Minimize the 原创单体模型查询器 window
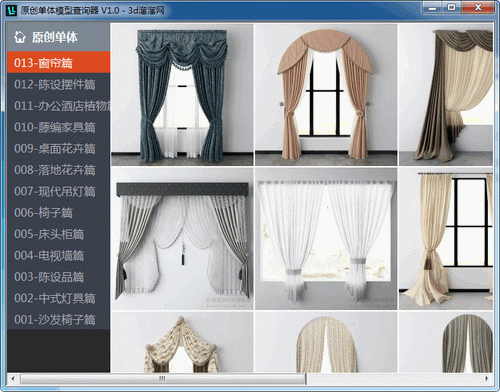The height and width of the screenshot is (392, 500). [x=432, y=7]
